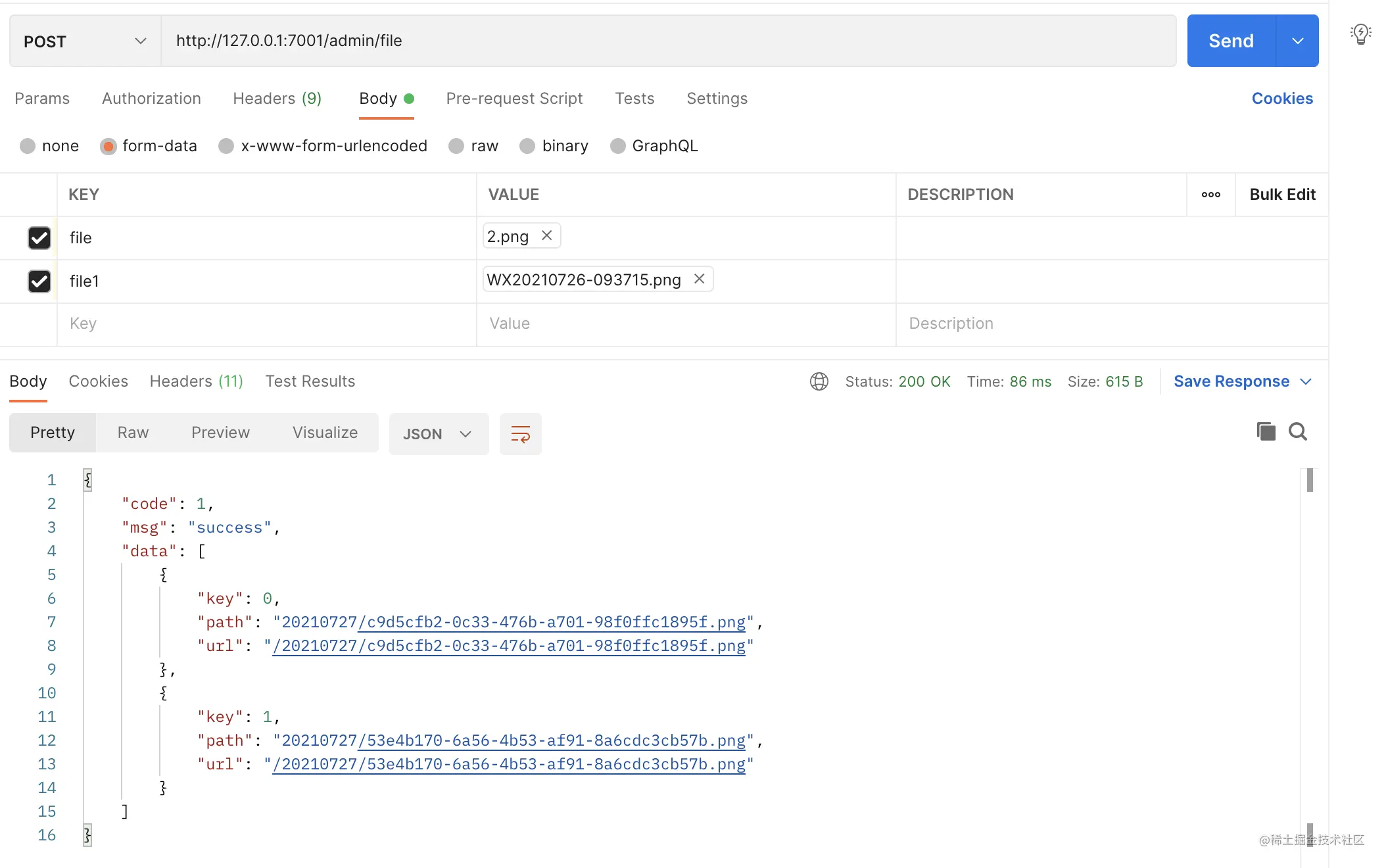Click the request URL input field
Viewport: 1386px width, 868px height.
click(669, 41)
